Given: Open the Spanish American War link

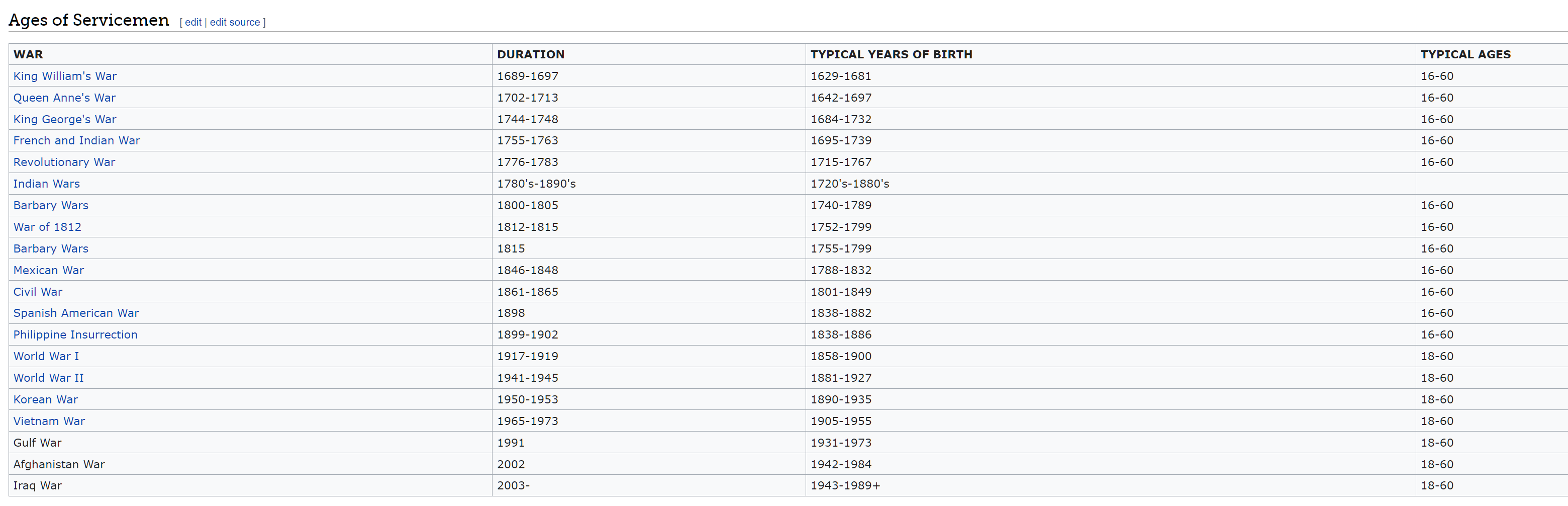Looking at the screenshot, I should tap(76, 313).
